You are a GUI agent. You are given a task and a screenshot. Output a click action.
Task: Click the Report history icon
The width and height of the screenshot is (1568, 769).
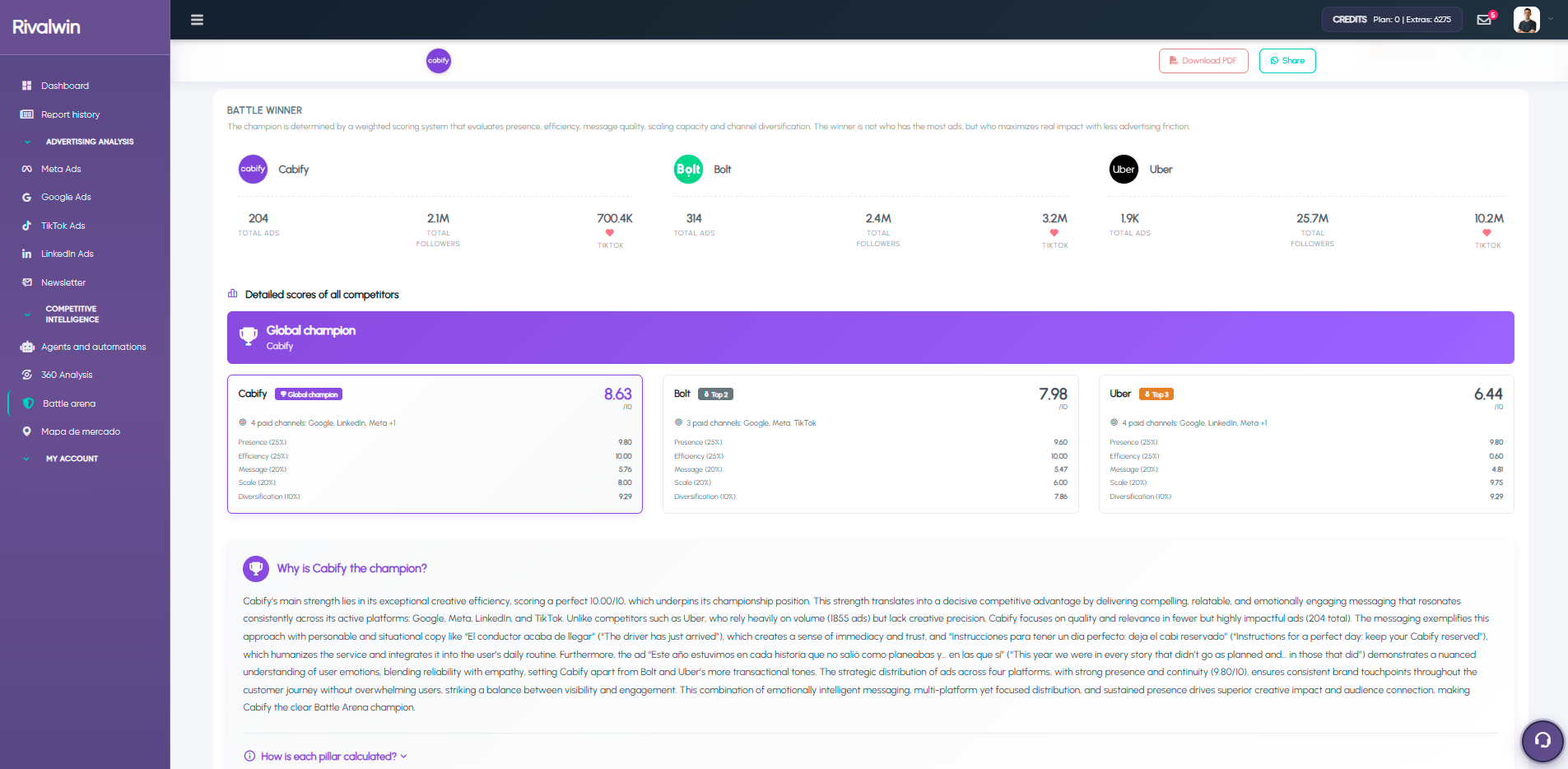[x=27, y=114]
